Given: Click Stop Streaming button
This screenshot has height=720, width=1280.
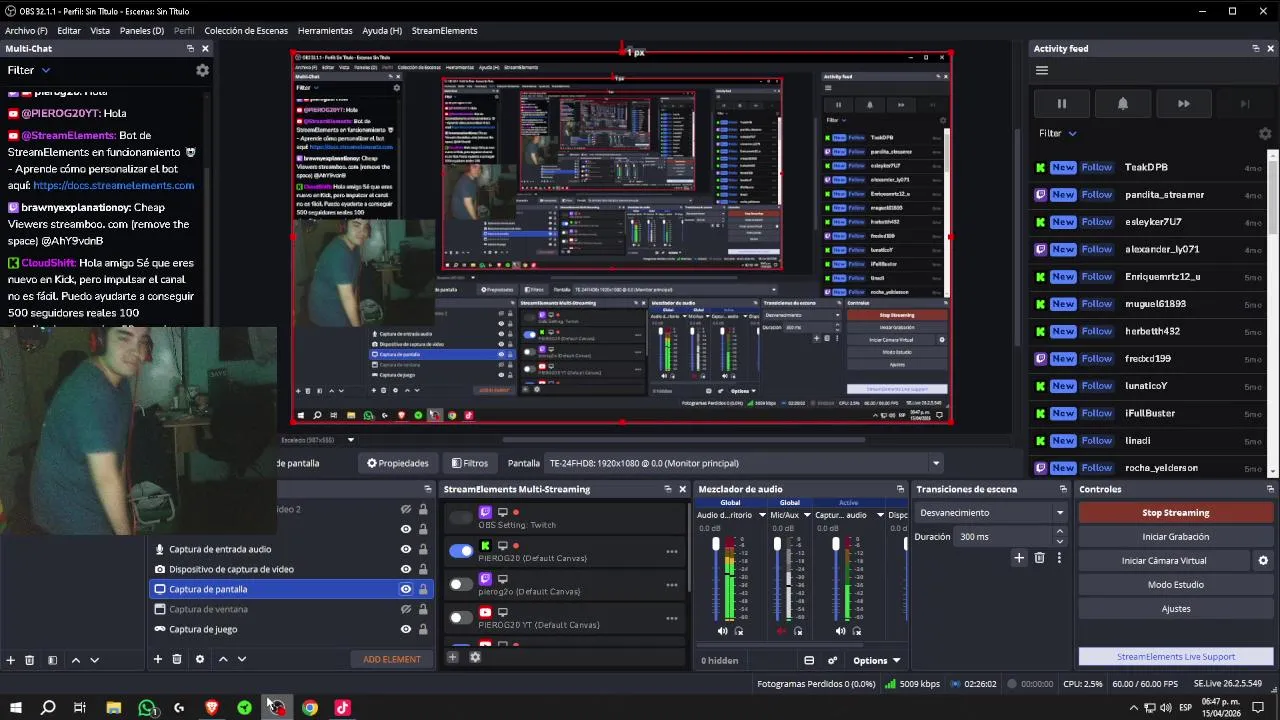Looking at the screenshot, I should point(1176,513).
